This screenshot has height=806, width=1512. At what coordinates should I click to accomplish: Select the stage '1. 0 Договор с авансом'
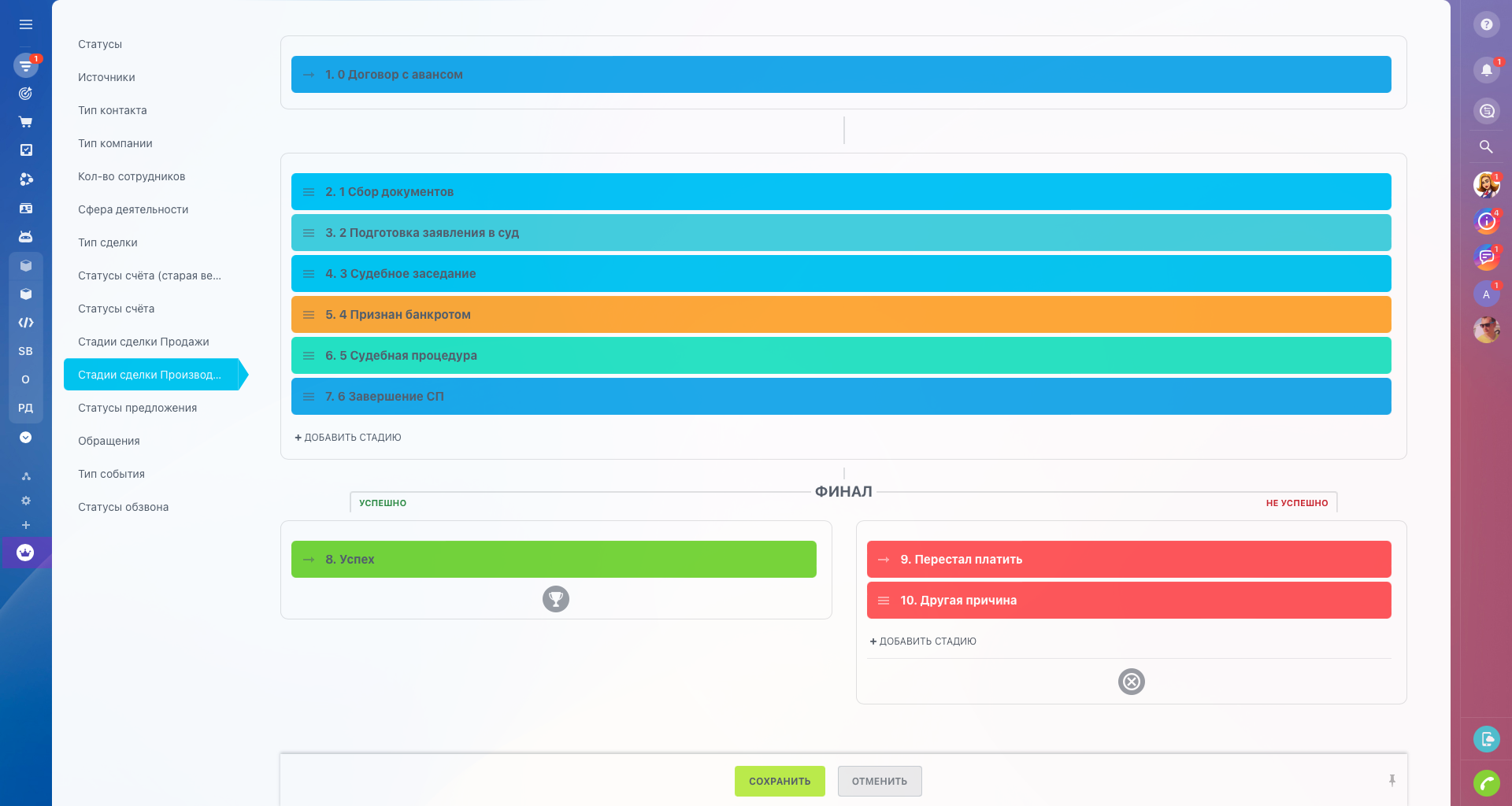(x=841, y=75)
